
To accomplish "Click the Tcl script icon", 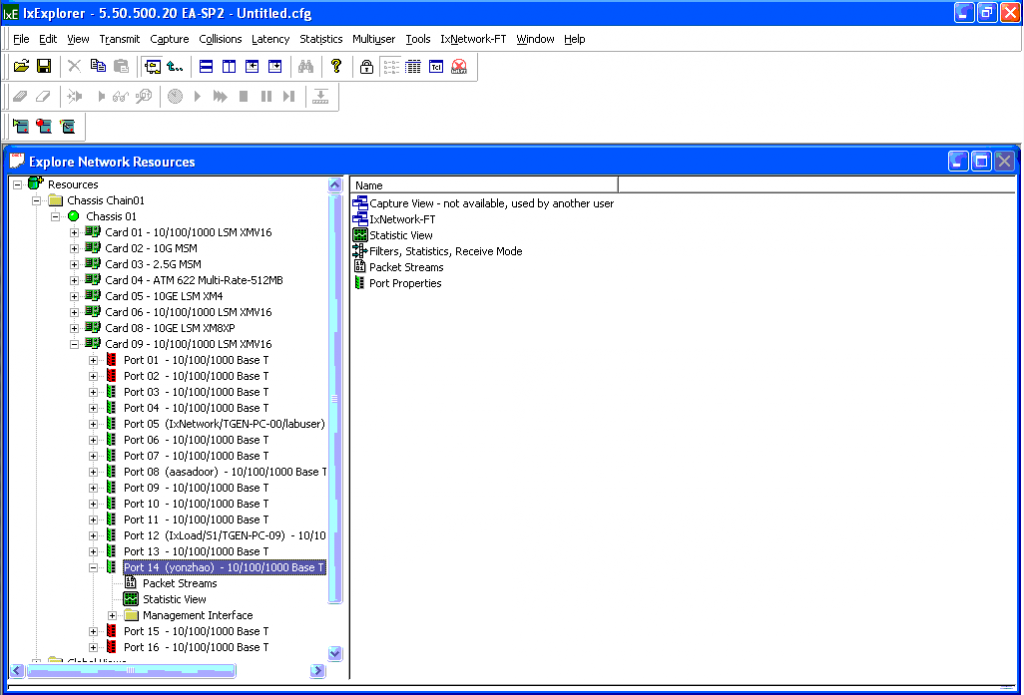I will 436,66.
